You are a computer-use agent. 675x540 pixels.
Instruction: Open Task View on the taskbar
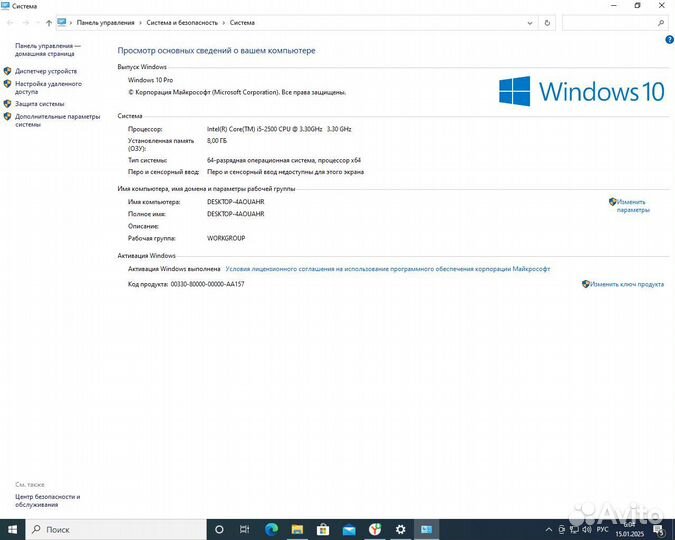pos(245,529)
